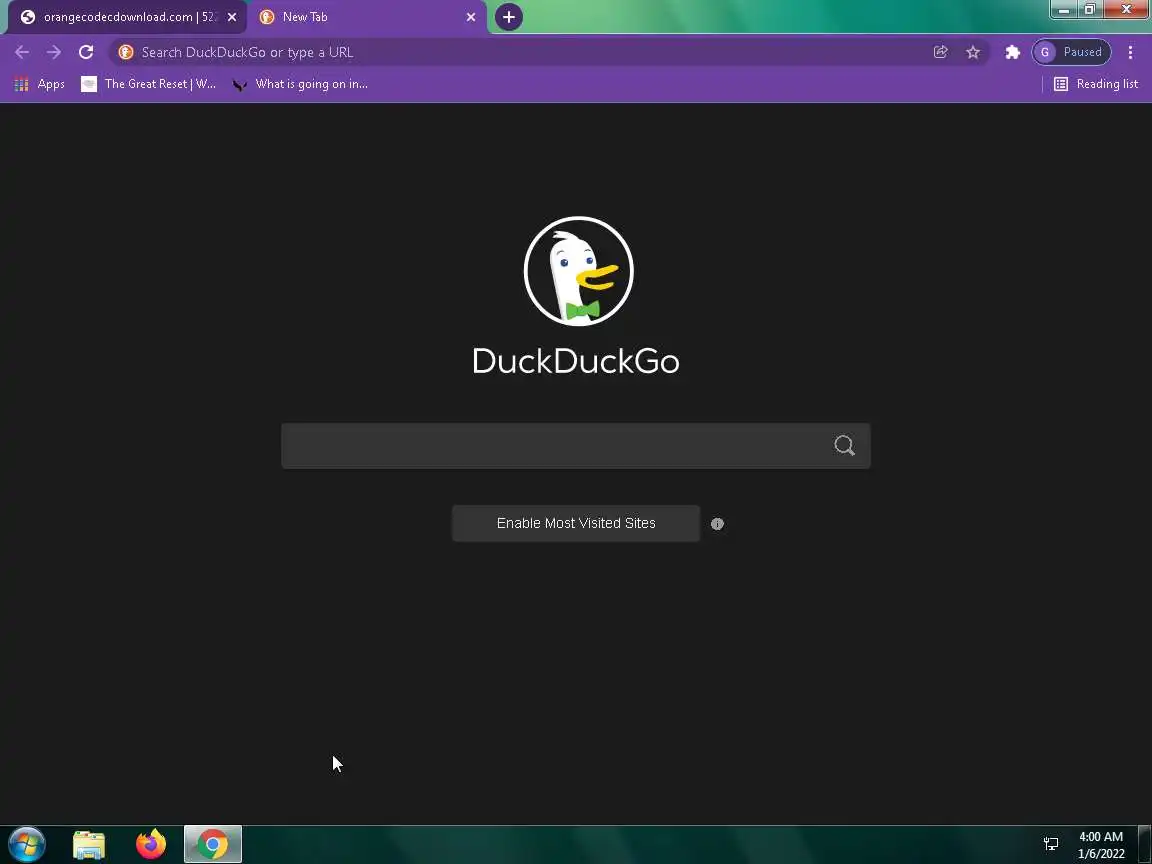Bookmark this tab with the star
1152x864 pixels.
[973, 52]
